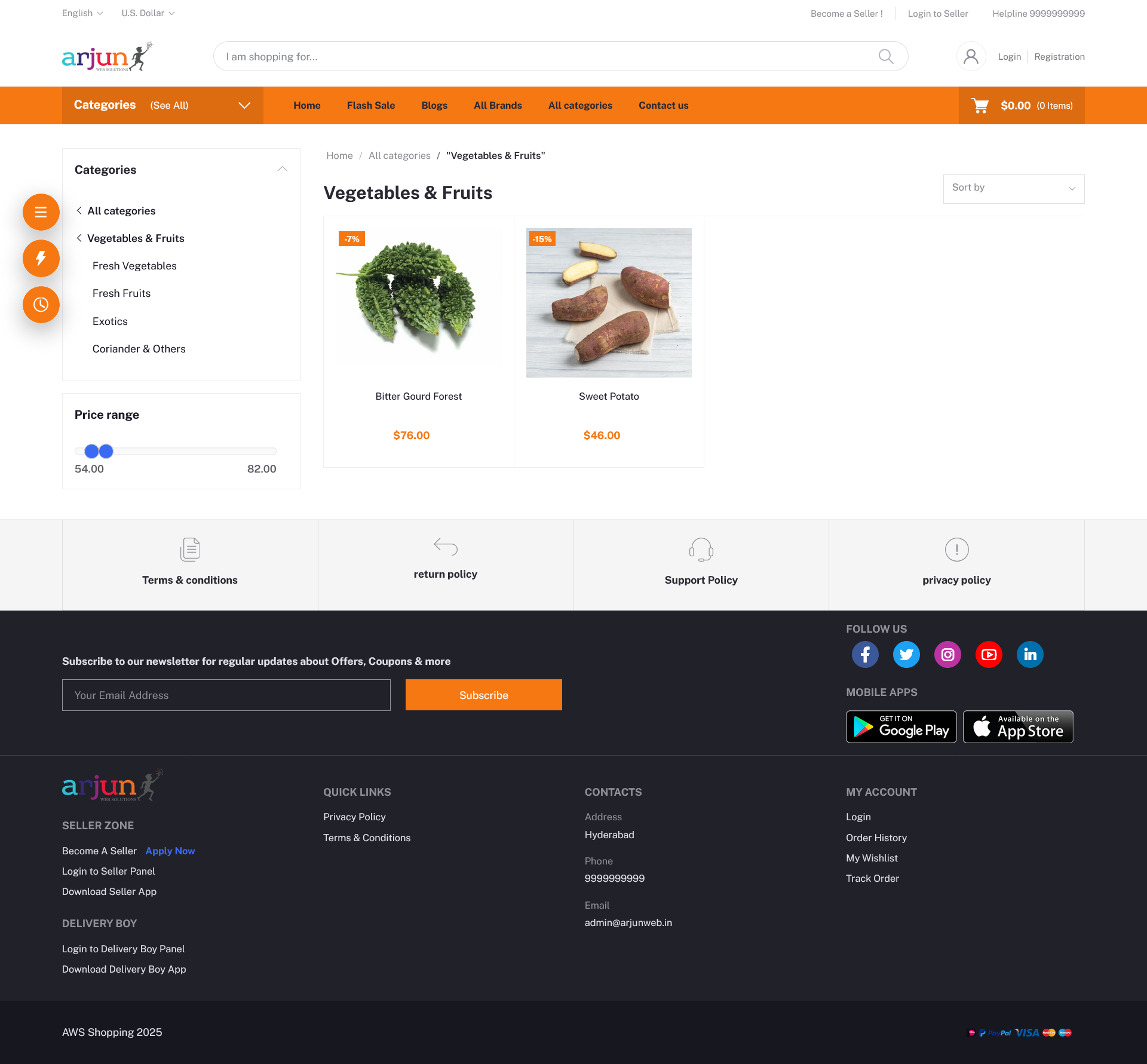Open the English language dropdown
This screenshot has width=1147, height=1064.
[x=82, y=13]
